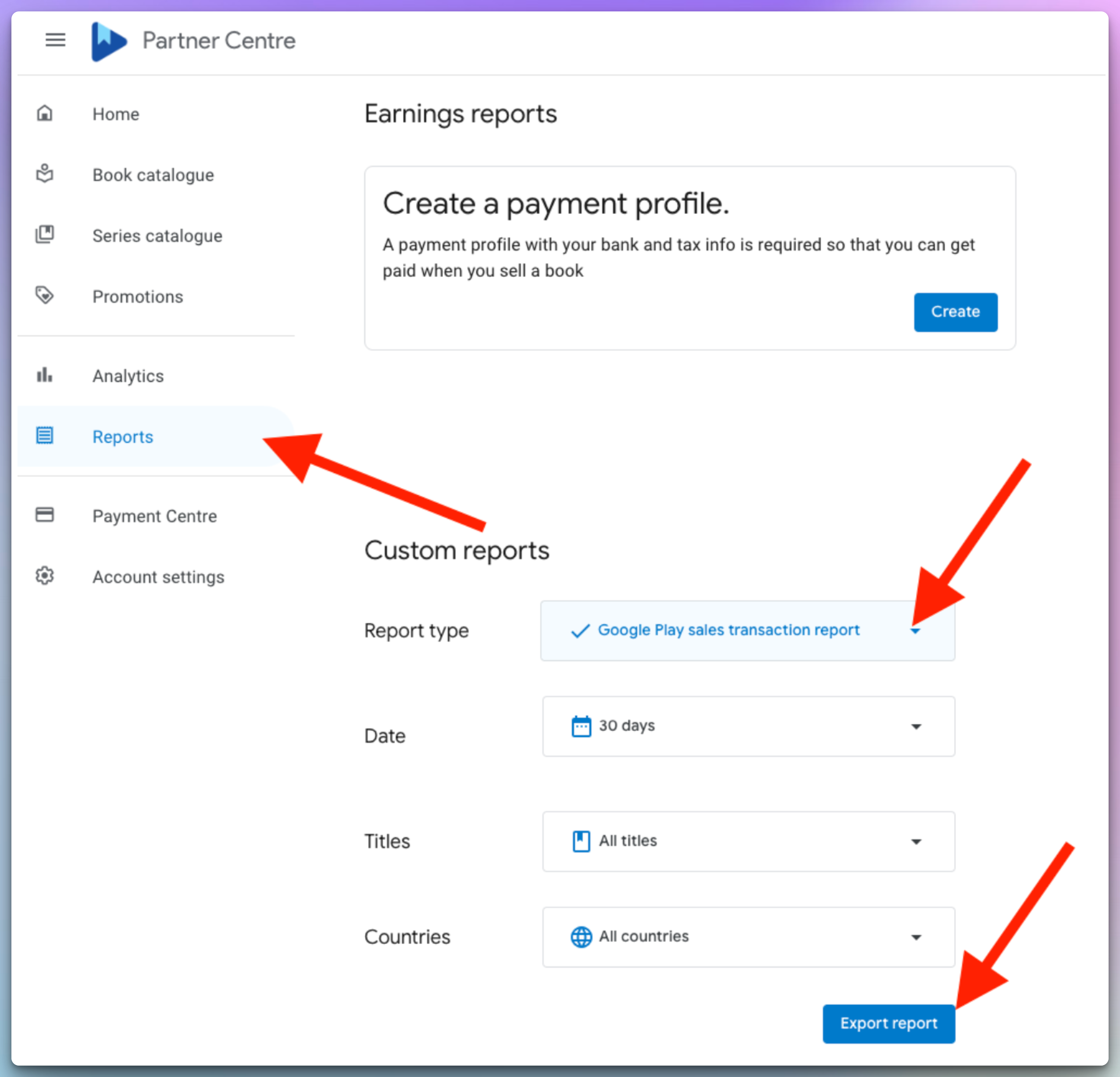Click the Countries label

pyautogui.click(x=407, y=937)
